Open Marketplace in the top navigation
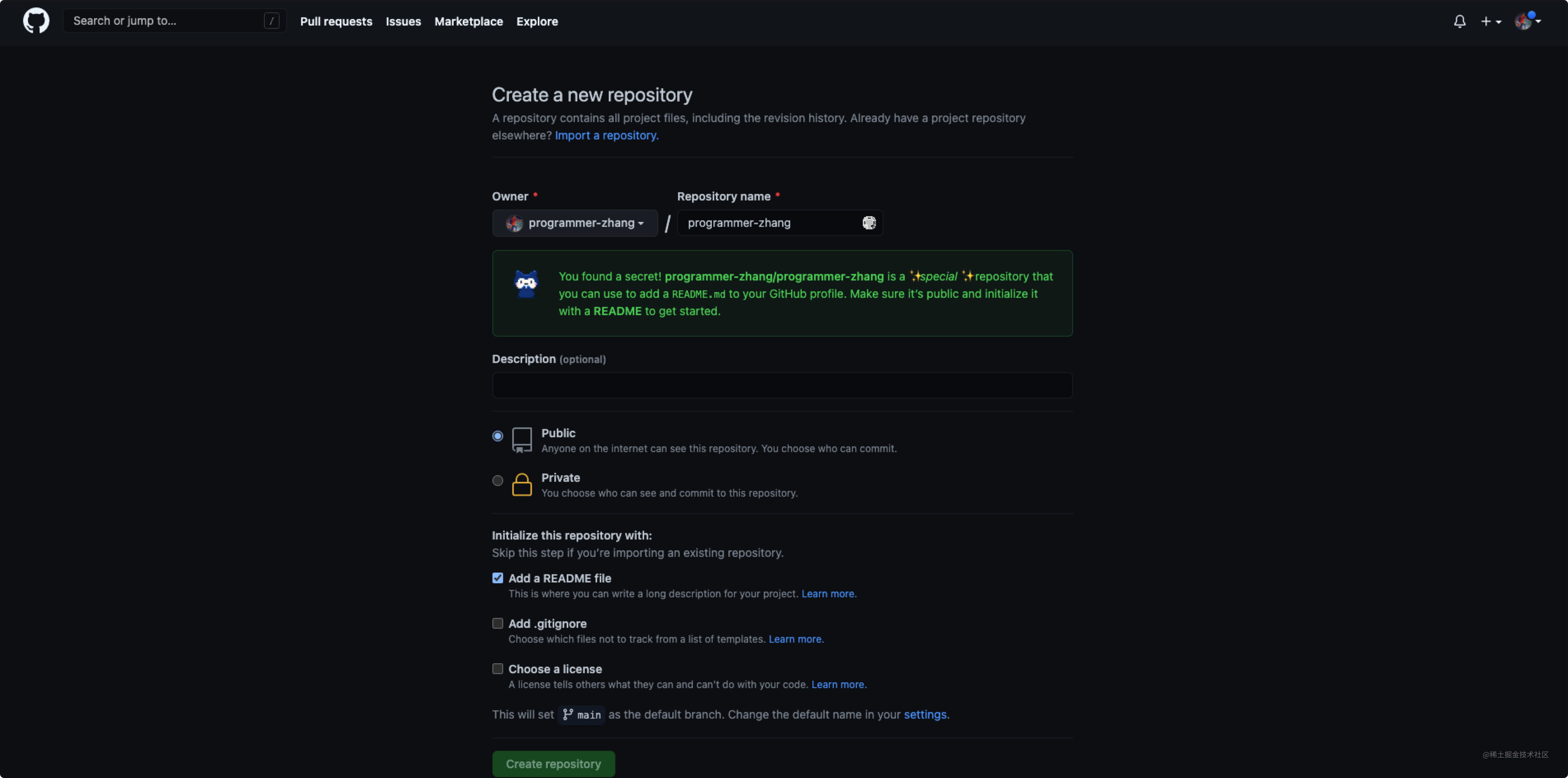 [x=469, y=21]
